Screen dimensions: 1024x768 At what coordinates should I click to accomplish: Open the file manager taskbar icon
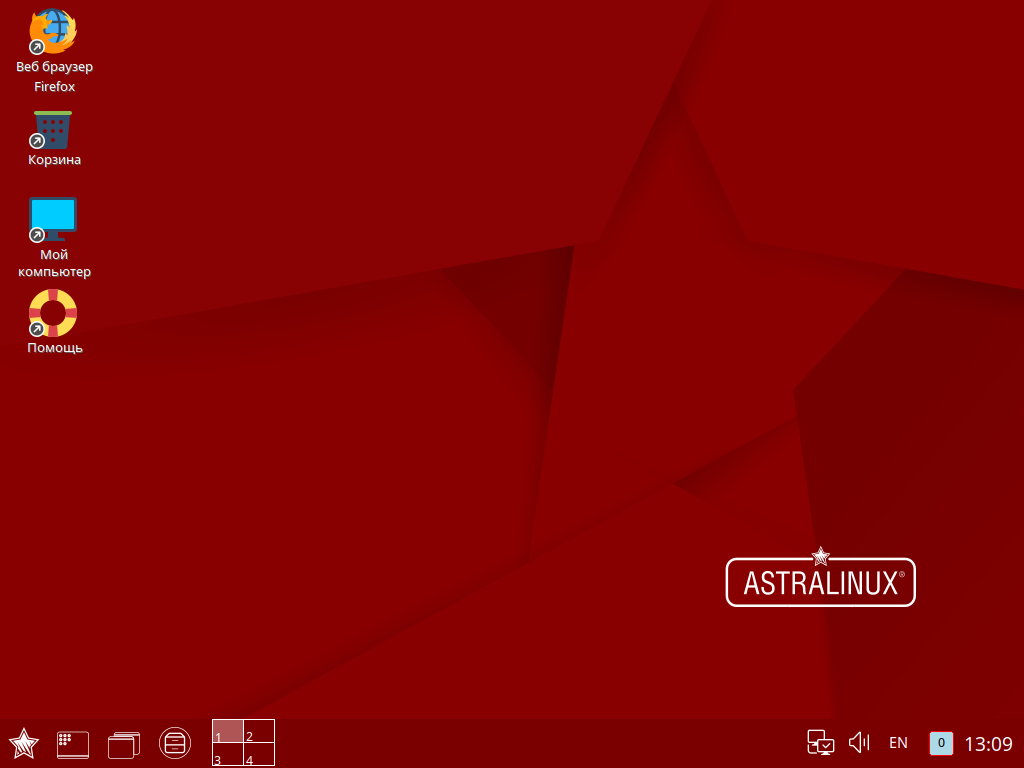pyautogui.click(x=175, y=743)
